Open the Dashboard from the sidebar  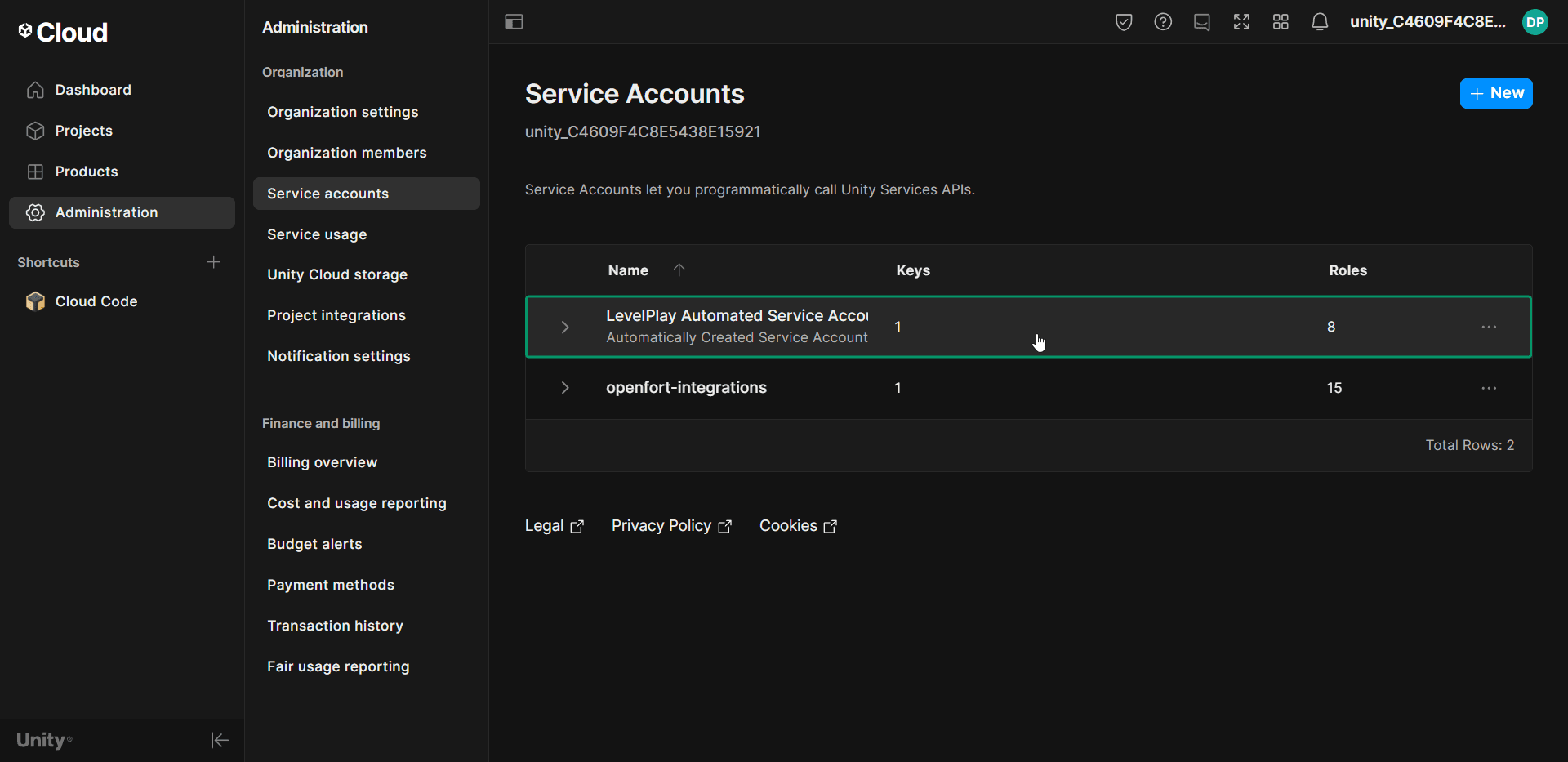pos(92,89)
